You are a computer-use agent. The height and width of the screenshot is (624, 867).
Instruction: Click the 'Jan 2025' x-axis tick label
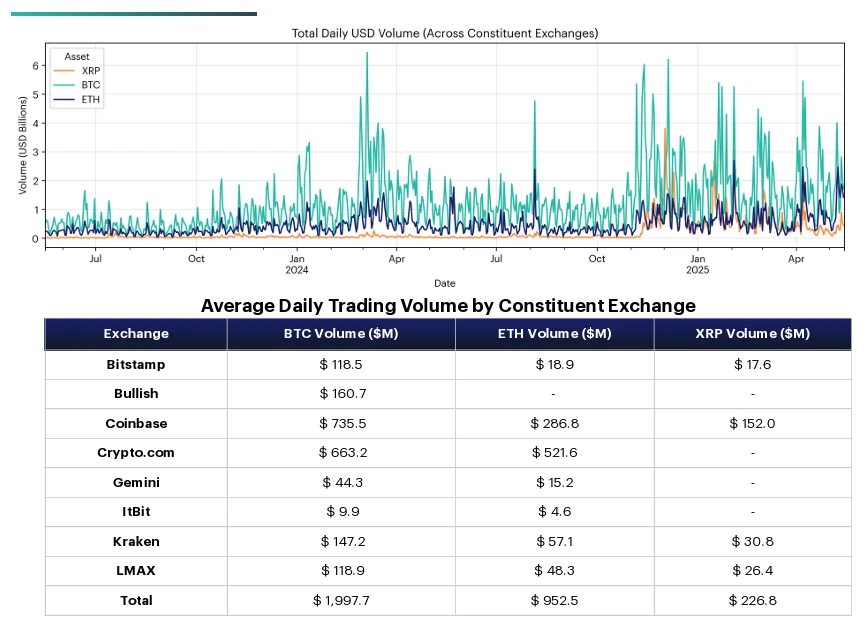coord(697,264)
